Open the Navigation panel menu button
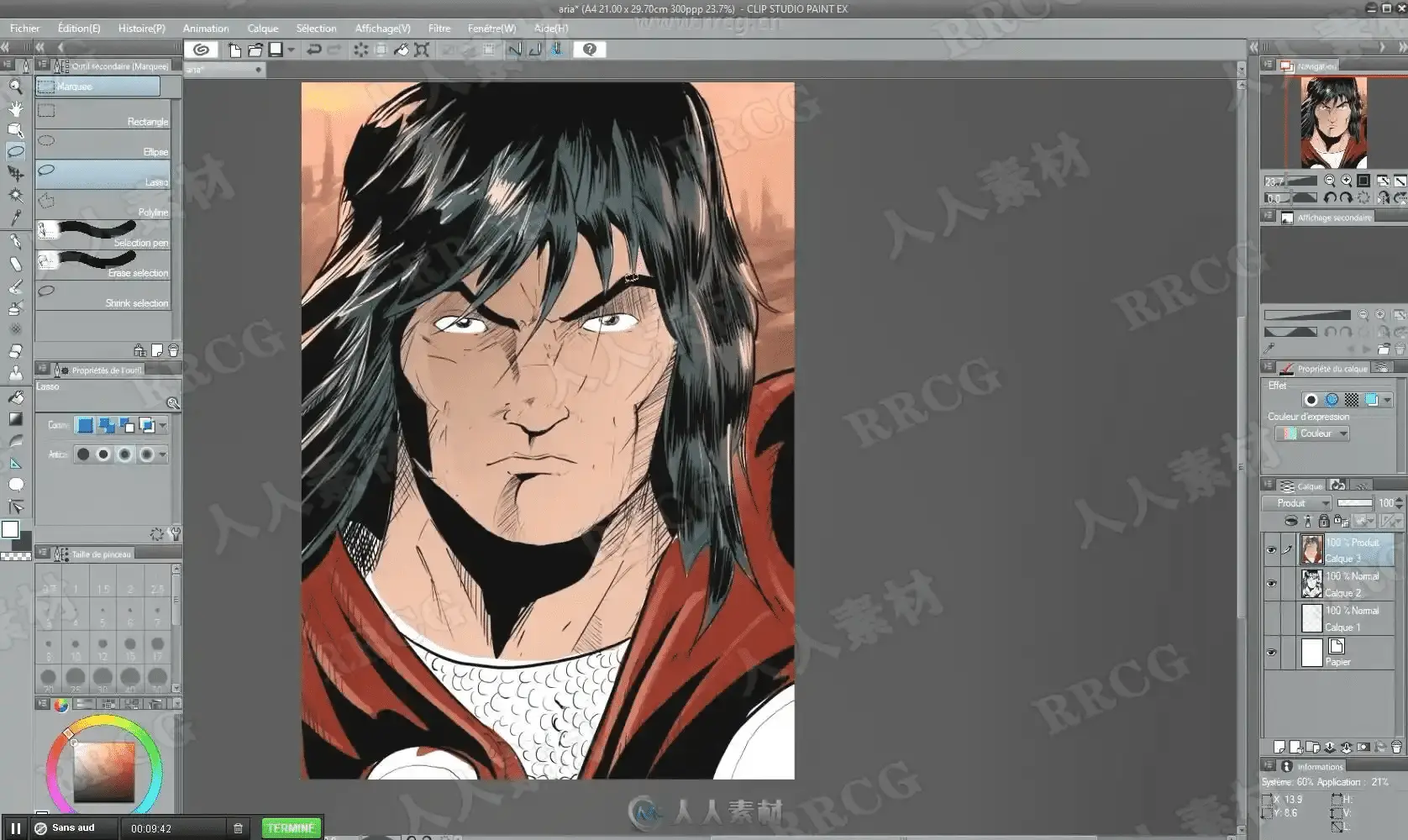Image resolution: width=1408 pixels, height=840 pixels. click(x=1269, y=65)
